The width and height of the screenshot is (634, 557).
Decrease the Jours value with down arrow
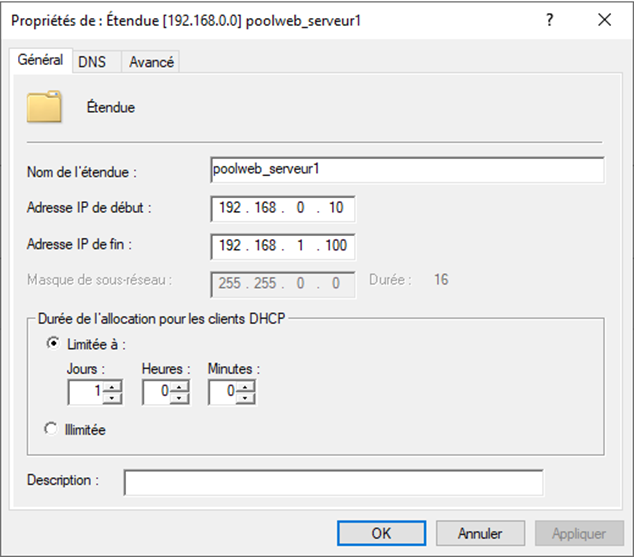pyautogui.click(x=113, y=397)
